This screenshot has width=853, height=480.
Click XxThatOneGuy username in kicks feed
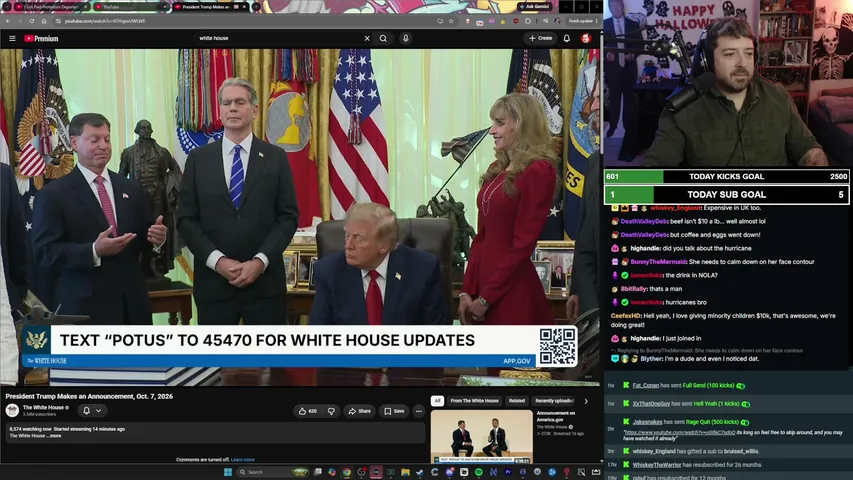[x=651, y=404]
